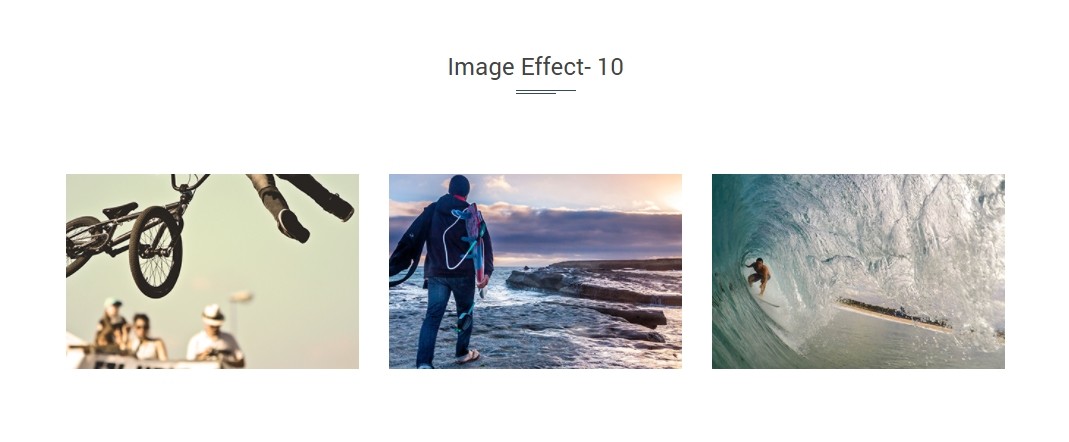Open the surfer inside wave image
The image size is (1069, 442).
[x=858, y=271]
